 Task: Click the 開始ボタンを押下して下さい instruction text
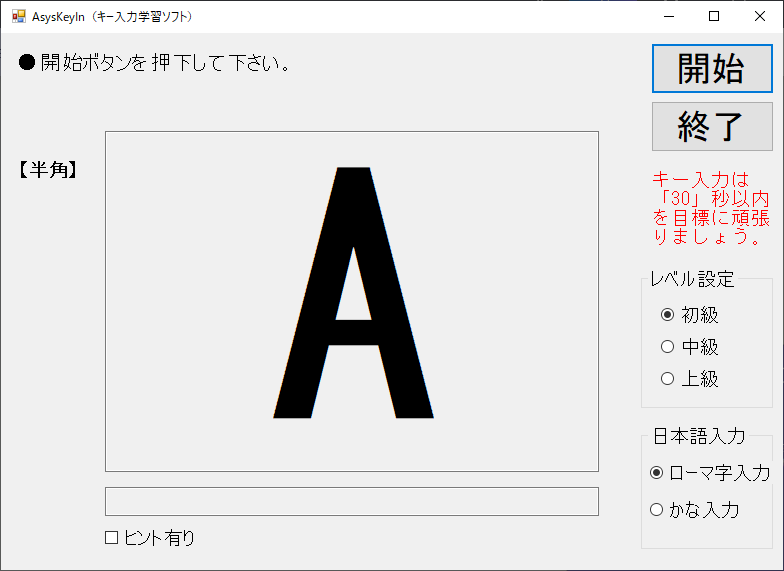(x=155, y=63)
